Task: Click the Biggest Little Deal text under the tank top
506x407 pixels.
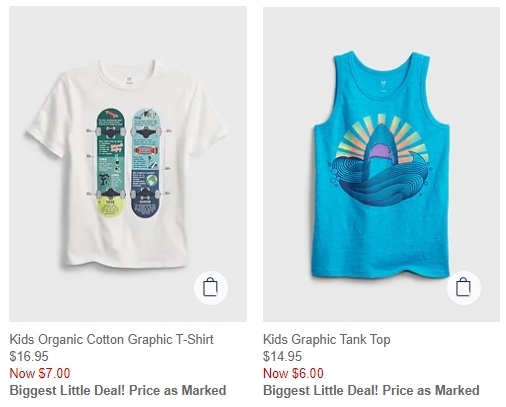Action: pyautogui.click(x=371, y=390)
